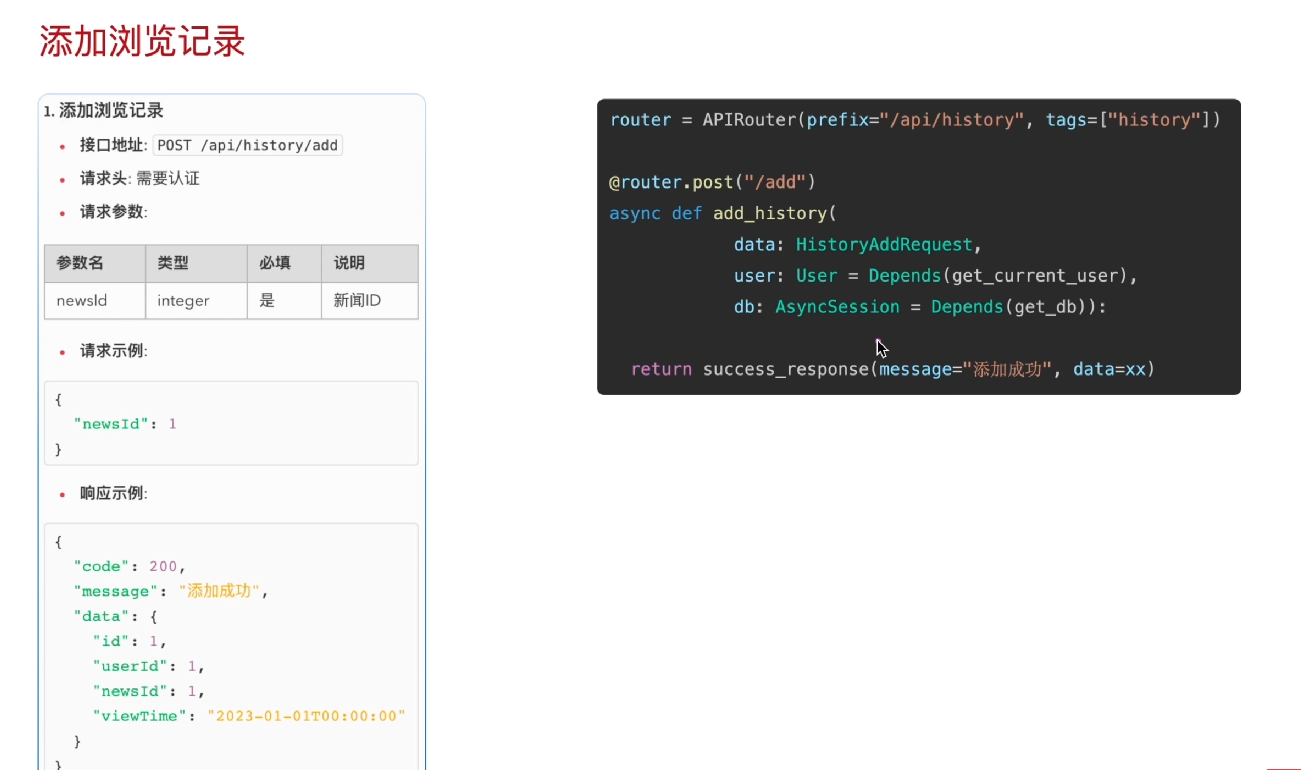Click the '参数名' table header
This screenshot has height=770, width=1301.
[94, 263]
